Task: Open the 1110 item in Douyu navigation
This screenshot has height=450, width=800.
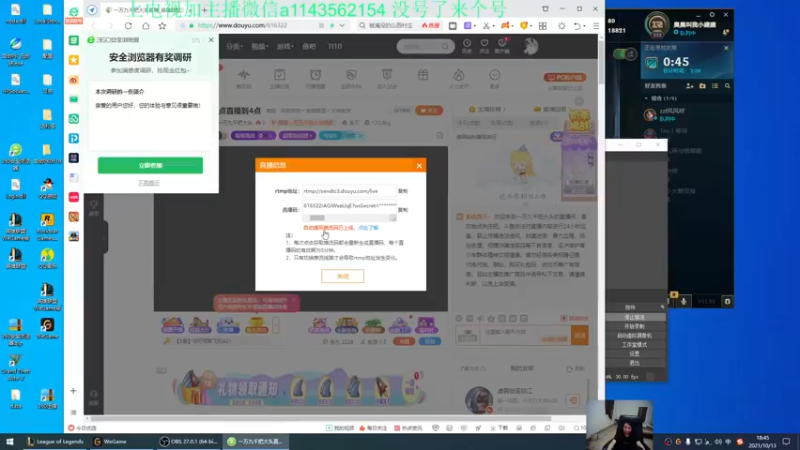Action: (x=335, y=46)
